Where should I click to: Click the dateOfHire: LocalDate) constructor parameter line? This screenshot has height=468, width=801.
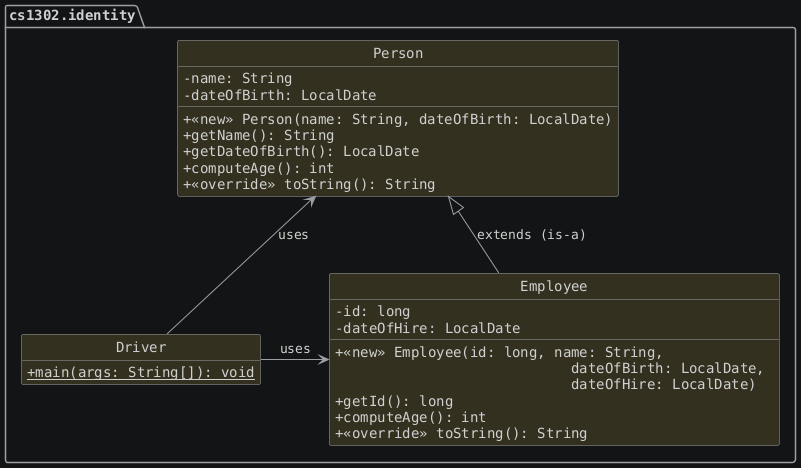(x=663, y=384)
